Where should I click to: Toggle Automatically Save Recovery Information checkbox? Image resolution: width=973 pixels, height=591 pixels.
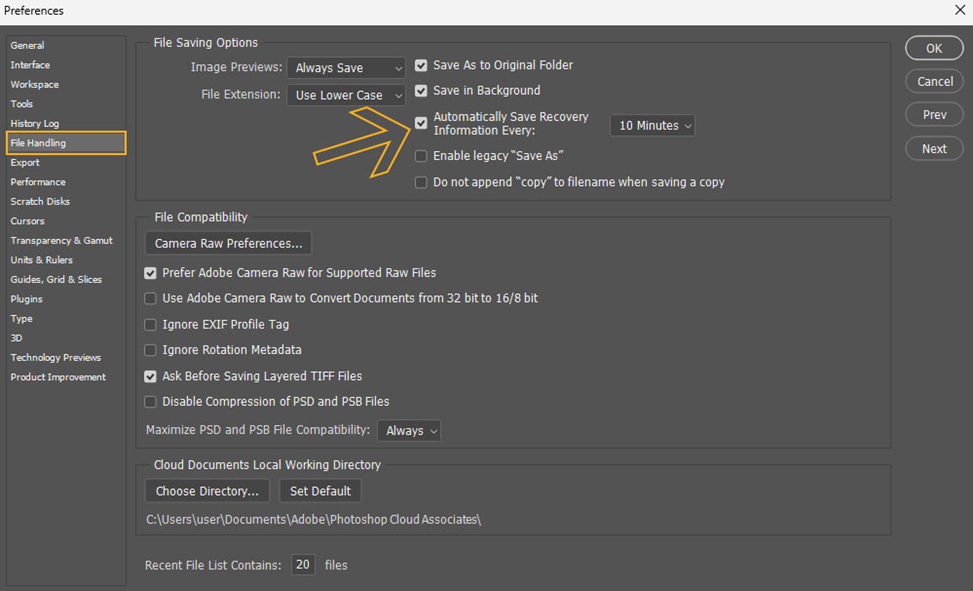[421, 124]
